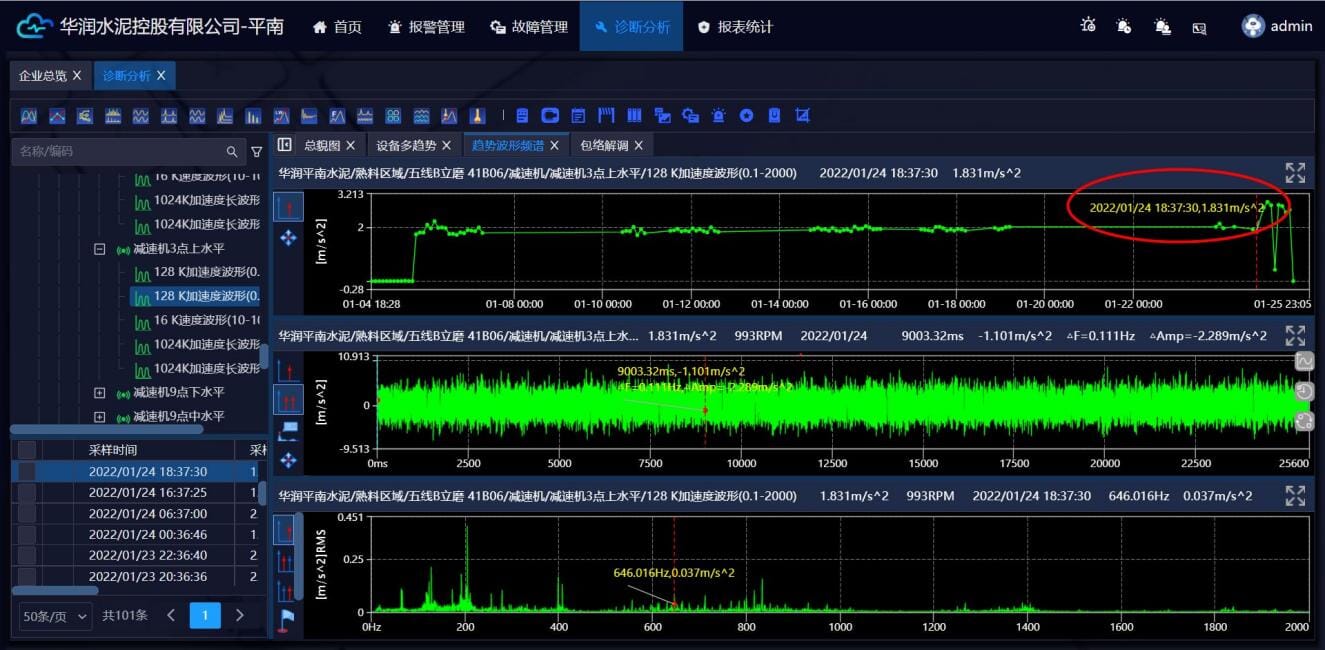Open the 50条/页 page size dropdown
The image size is (1325, 650).
[x=55, y=616]
